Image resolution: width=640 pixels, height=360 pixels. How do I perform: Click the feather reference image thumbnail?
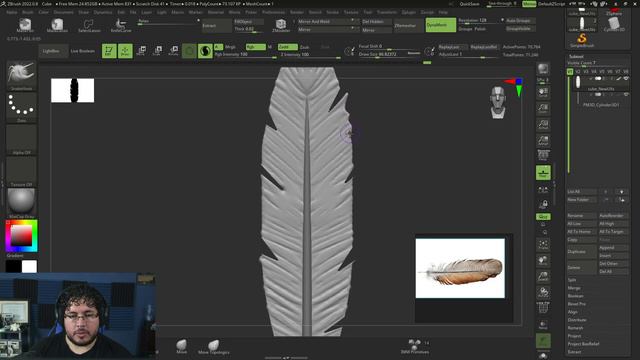click(460, 268)
